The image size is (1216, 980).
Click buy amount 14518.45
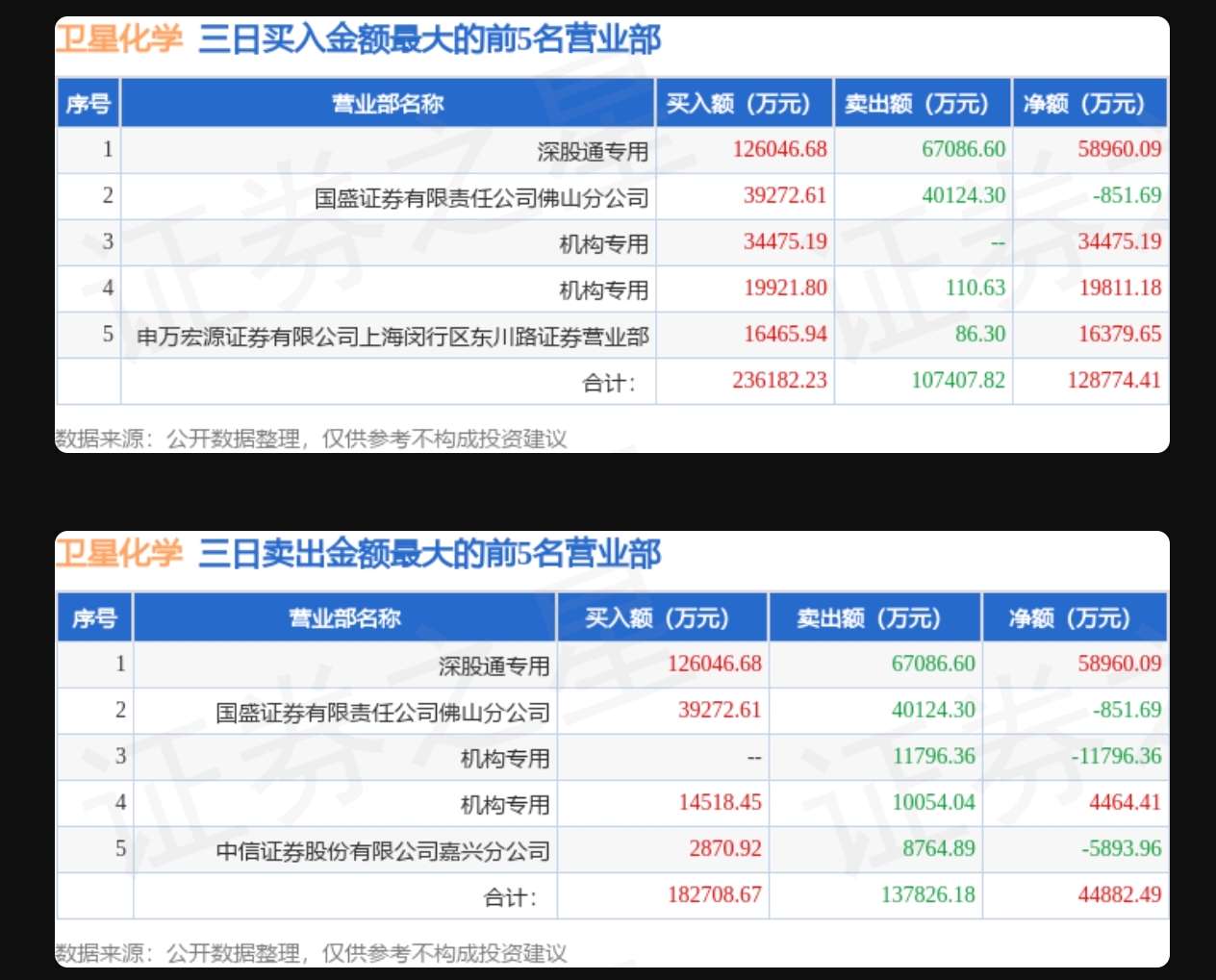720,802
